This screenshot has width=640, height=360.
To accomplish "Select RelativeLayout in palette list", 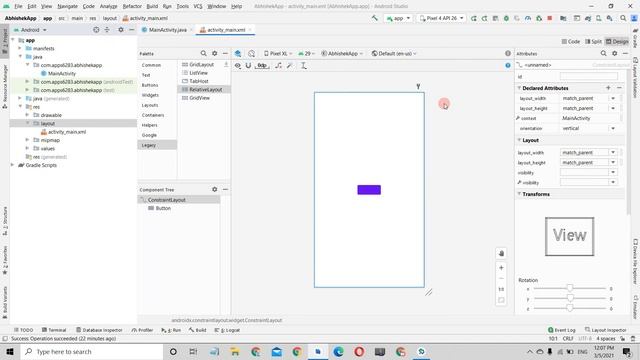I will (x=204, y=89).
